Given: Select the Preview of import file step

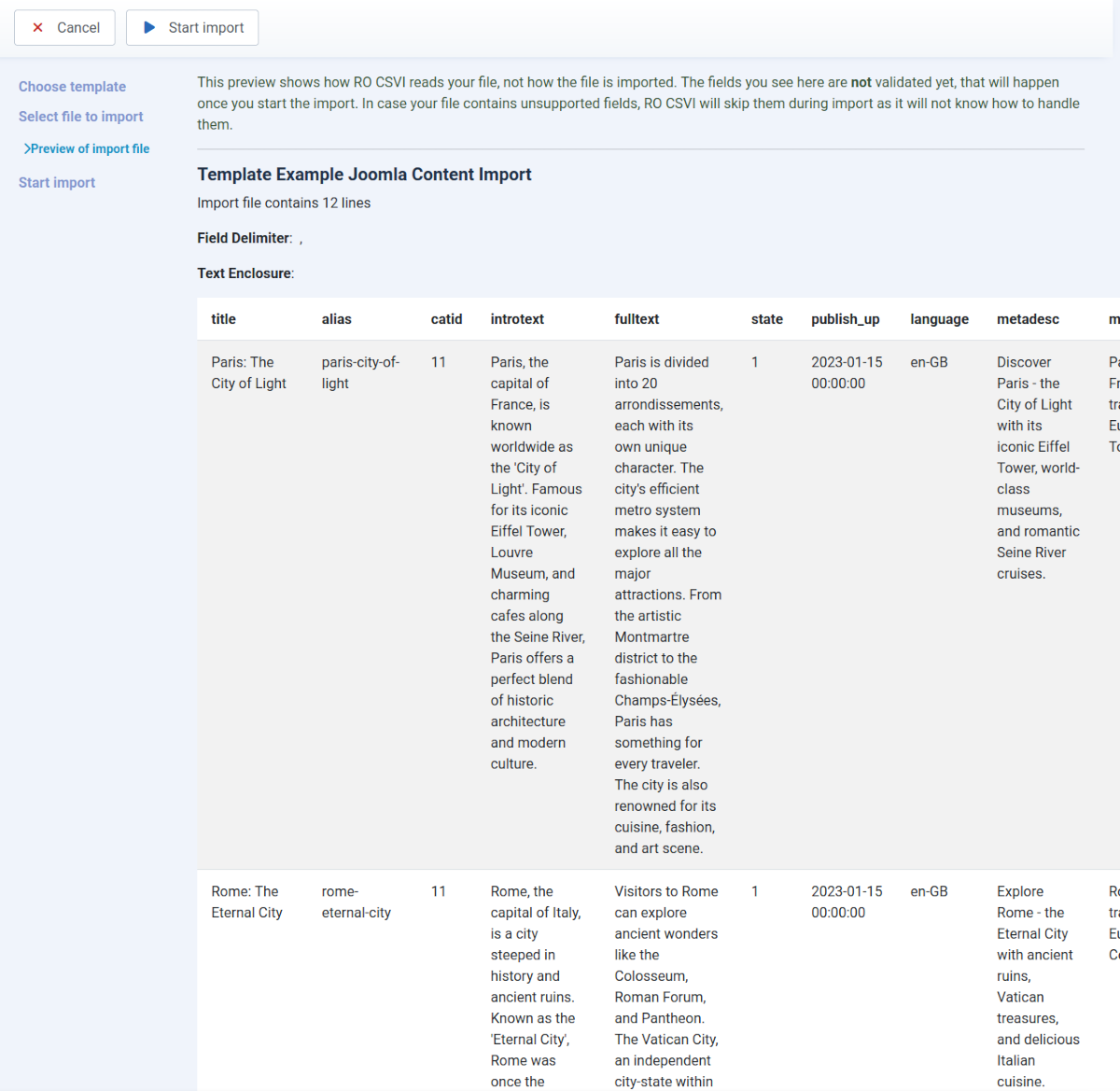Looking at the screenshot, I should click(x=91, y=149).
